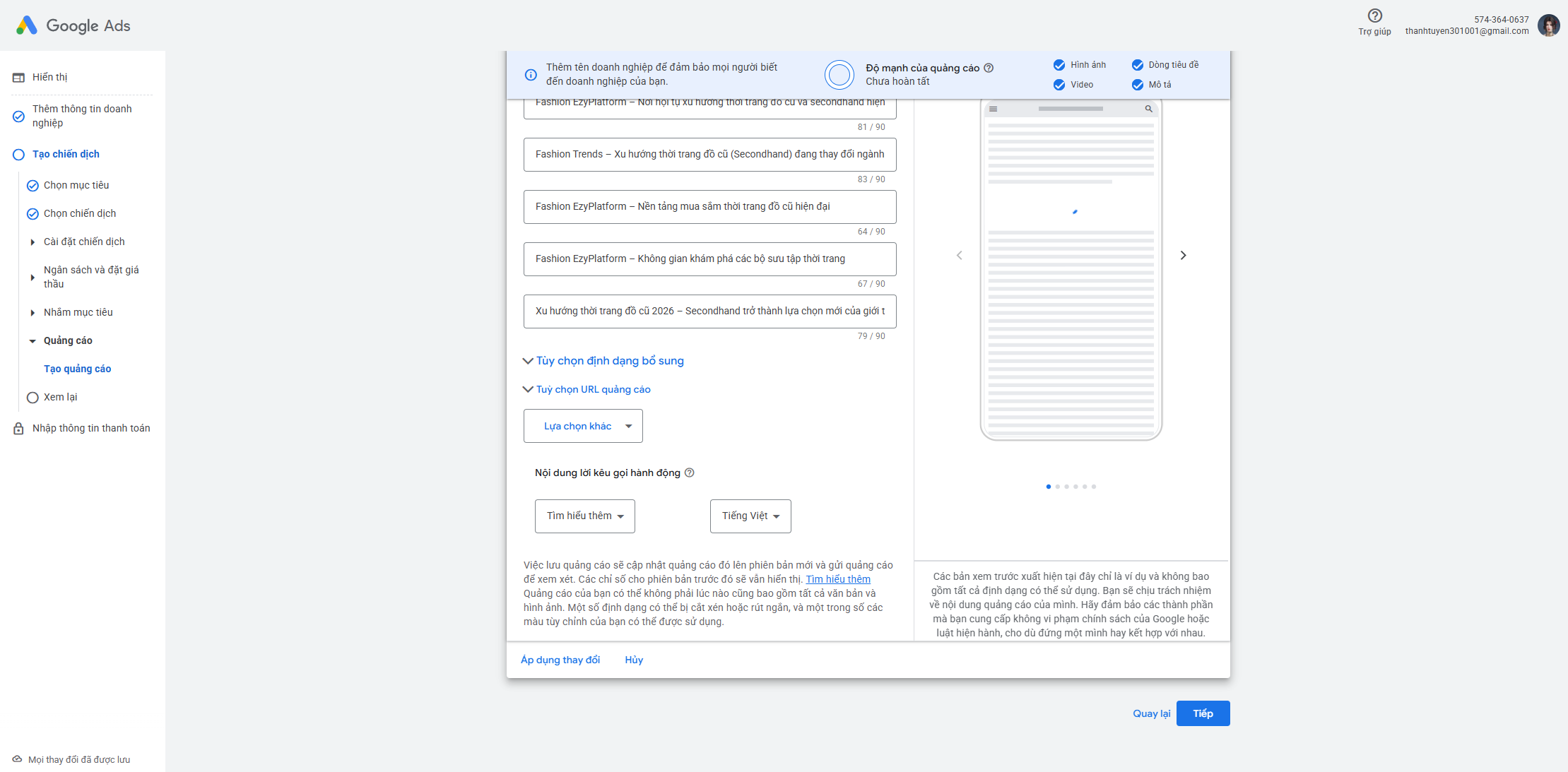Edit the Không gian khám phá description field
The image size is (1568, 772).
click(x=710, y=259)
